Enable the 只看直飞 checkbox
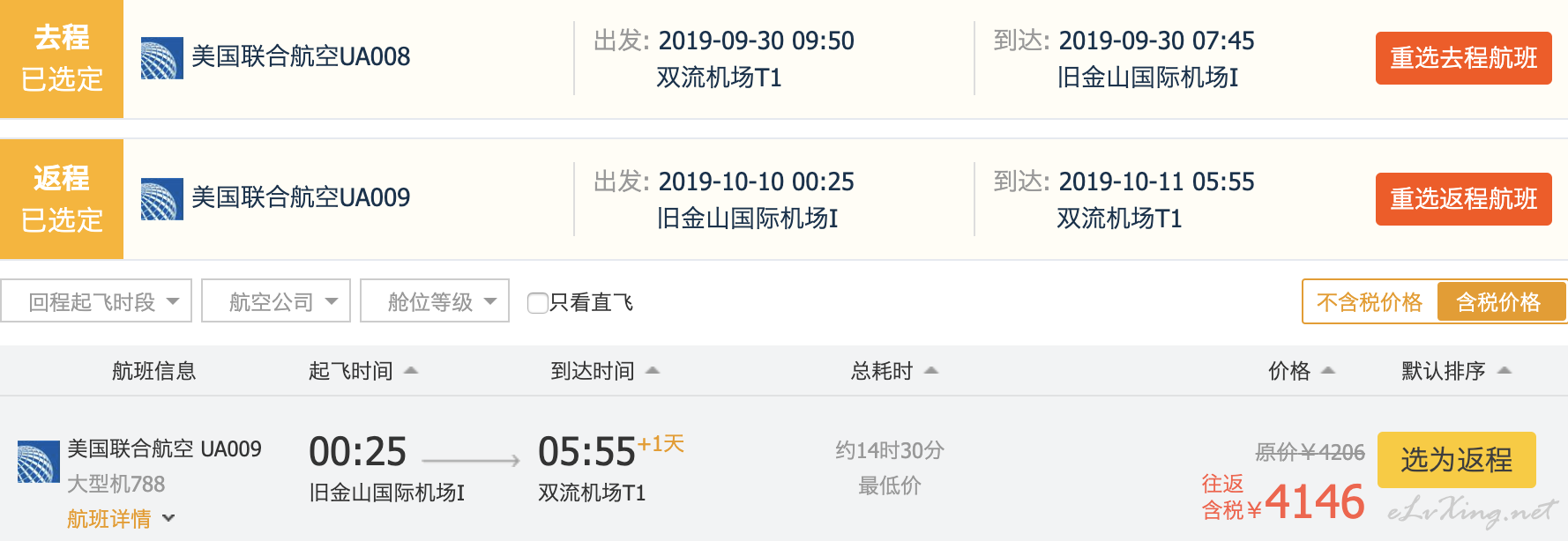 [537, 303]
